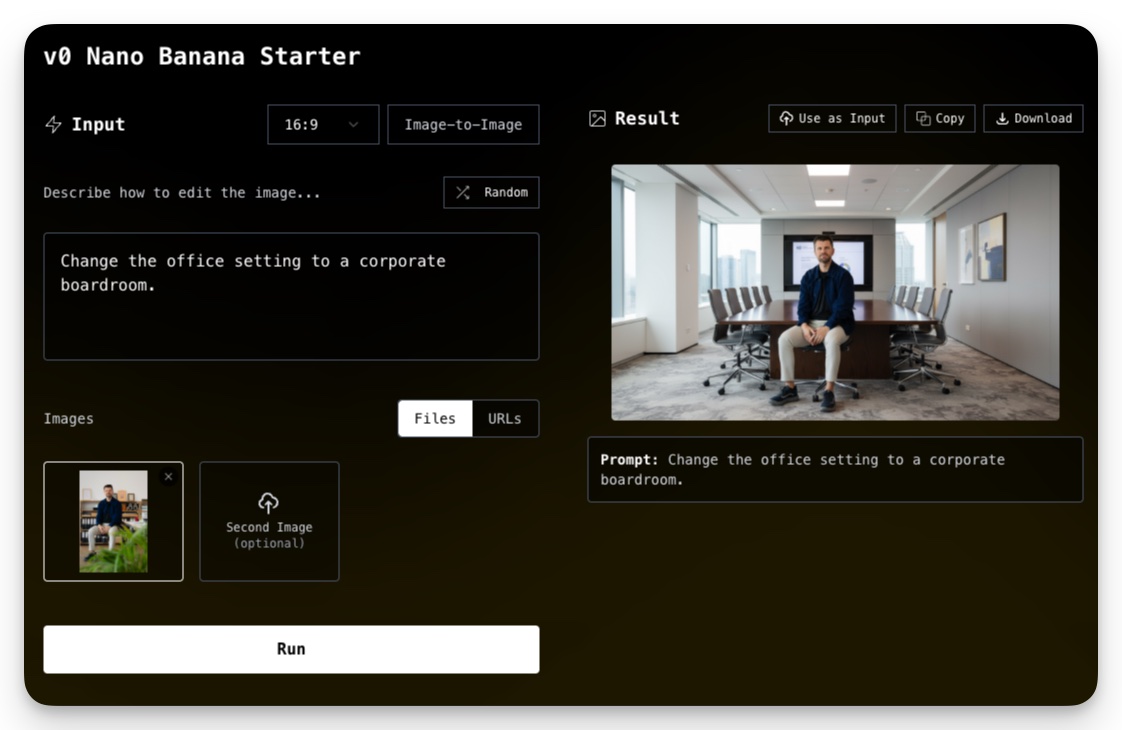Open the 16:9 aspect ratio dropdown

(323, 125)
